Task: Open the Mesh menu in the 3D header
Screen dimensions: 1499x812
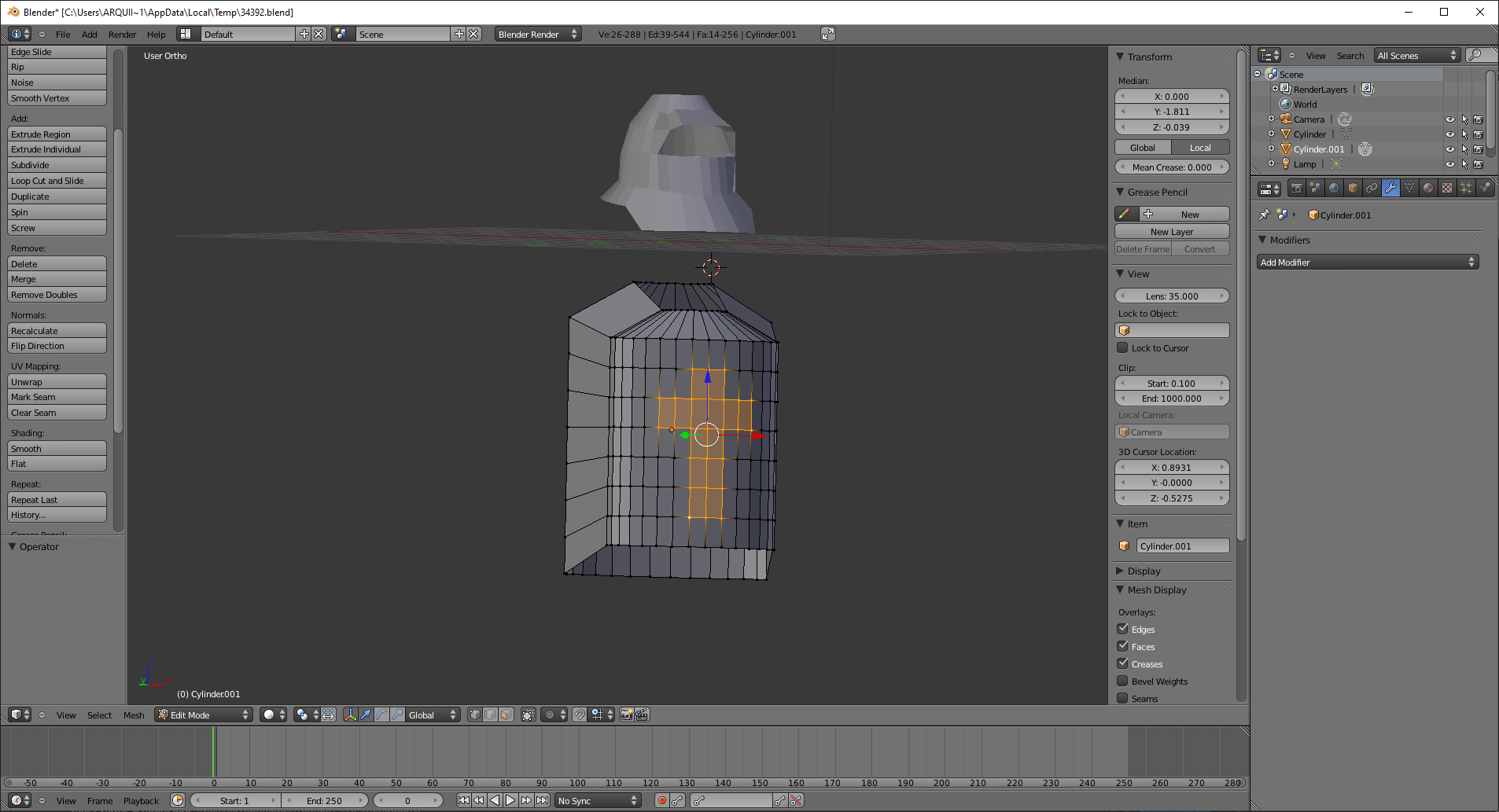Action: click(x=134, y=715)
